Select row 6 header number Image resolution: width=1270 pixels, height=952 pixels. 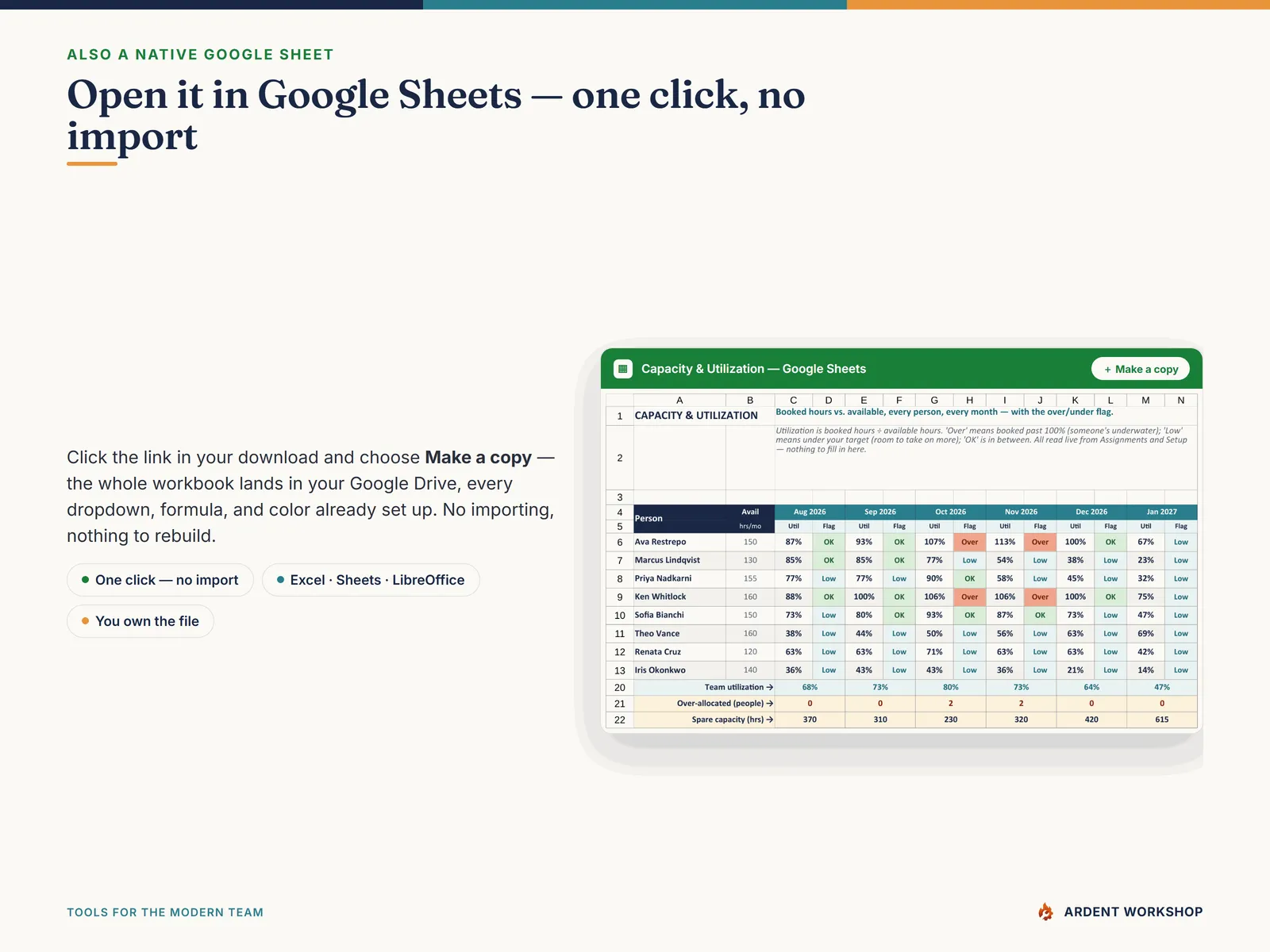(620, 542)
